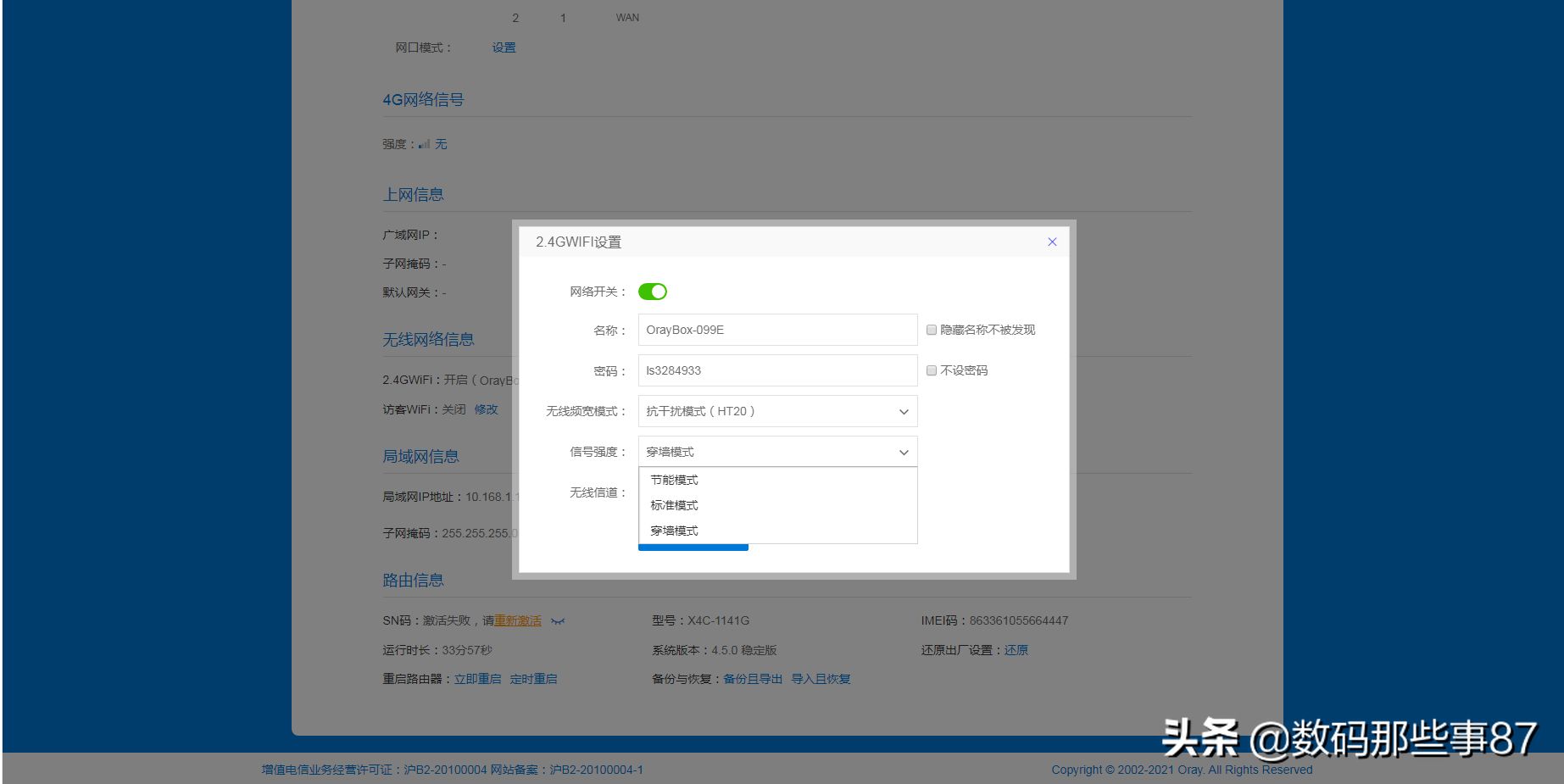
Task: Click 修改 next to 访客WiFi
Action: coord(486,409)
